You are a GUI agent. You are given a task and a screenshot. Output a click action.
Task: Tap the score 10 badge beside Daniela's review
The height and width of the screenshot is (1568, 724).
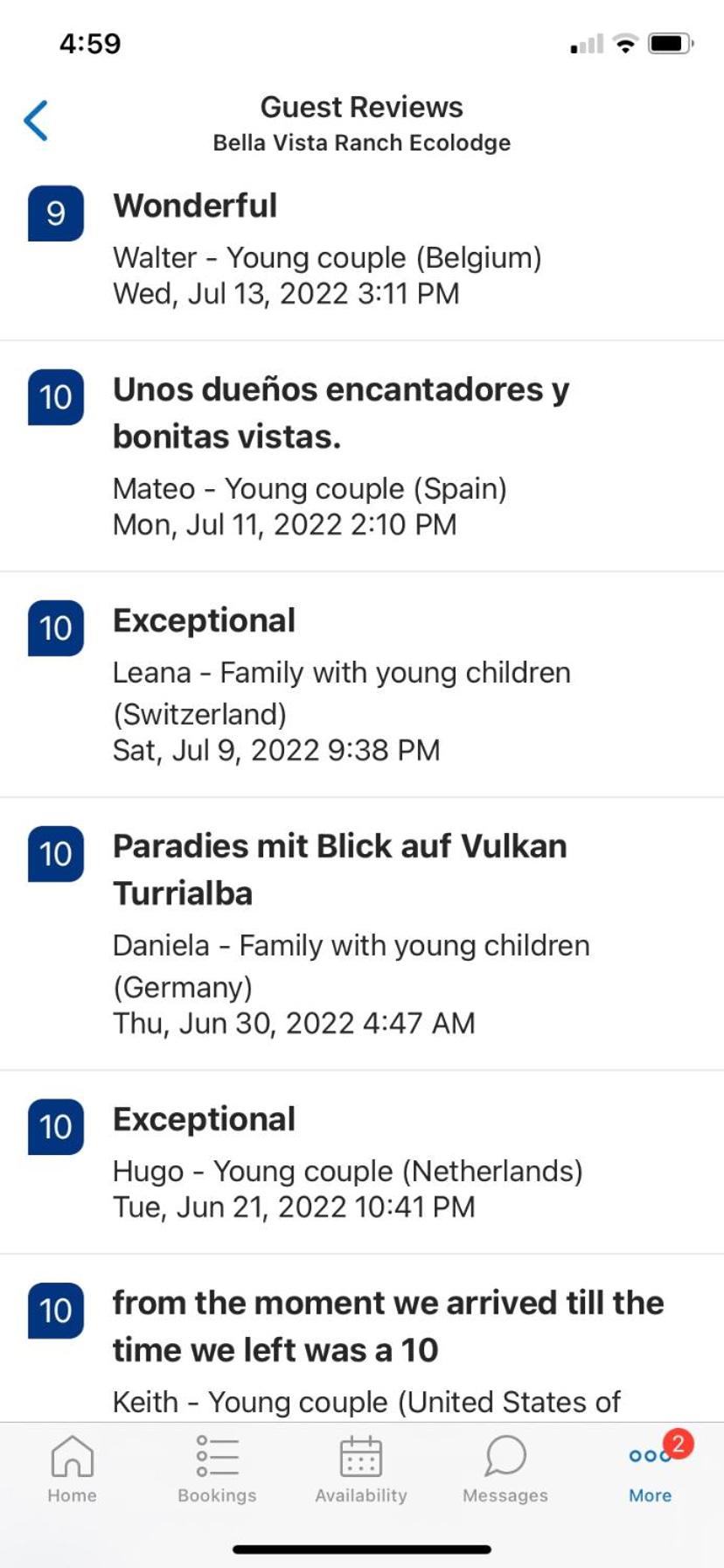click(x=56, y=854)
